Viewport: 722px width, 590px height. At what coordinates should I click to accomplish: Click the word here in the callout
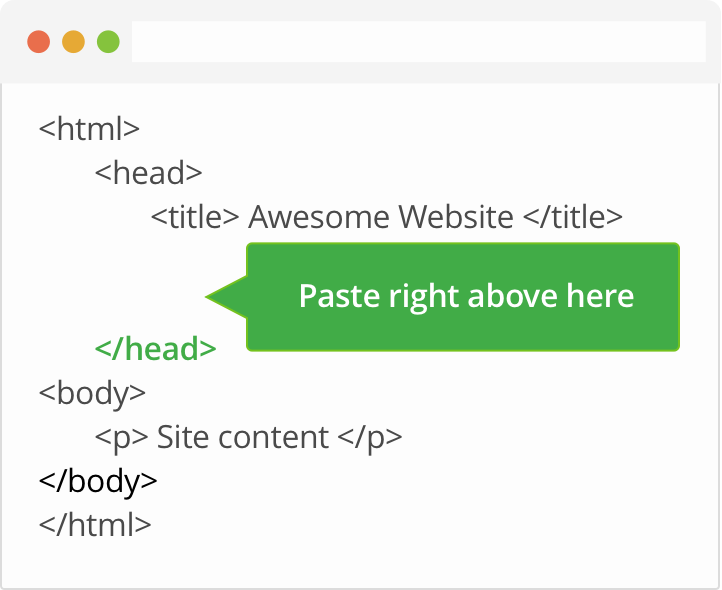600,296
